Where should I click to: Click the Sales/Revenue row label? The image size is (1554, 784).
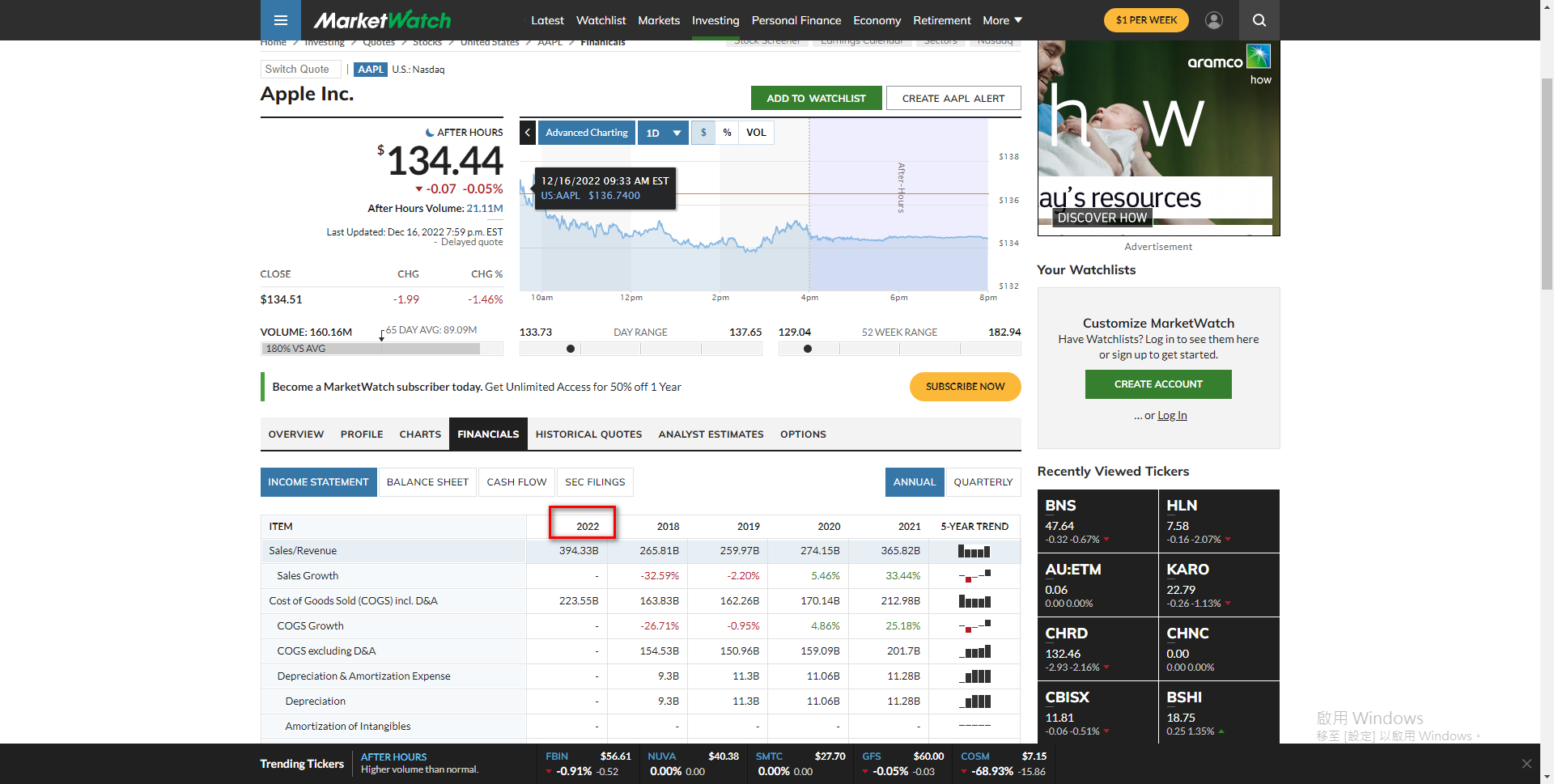click(x=303, y=551)
